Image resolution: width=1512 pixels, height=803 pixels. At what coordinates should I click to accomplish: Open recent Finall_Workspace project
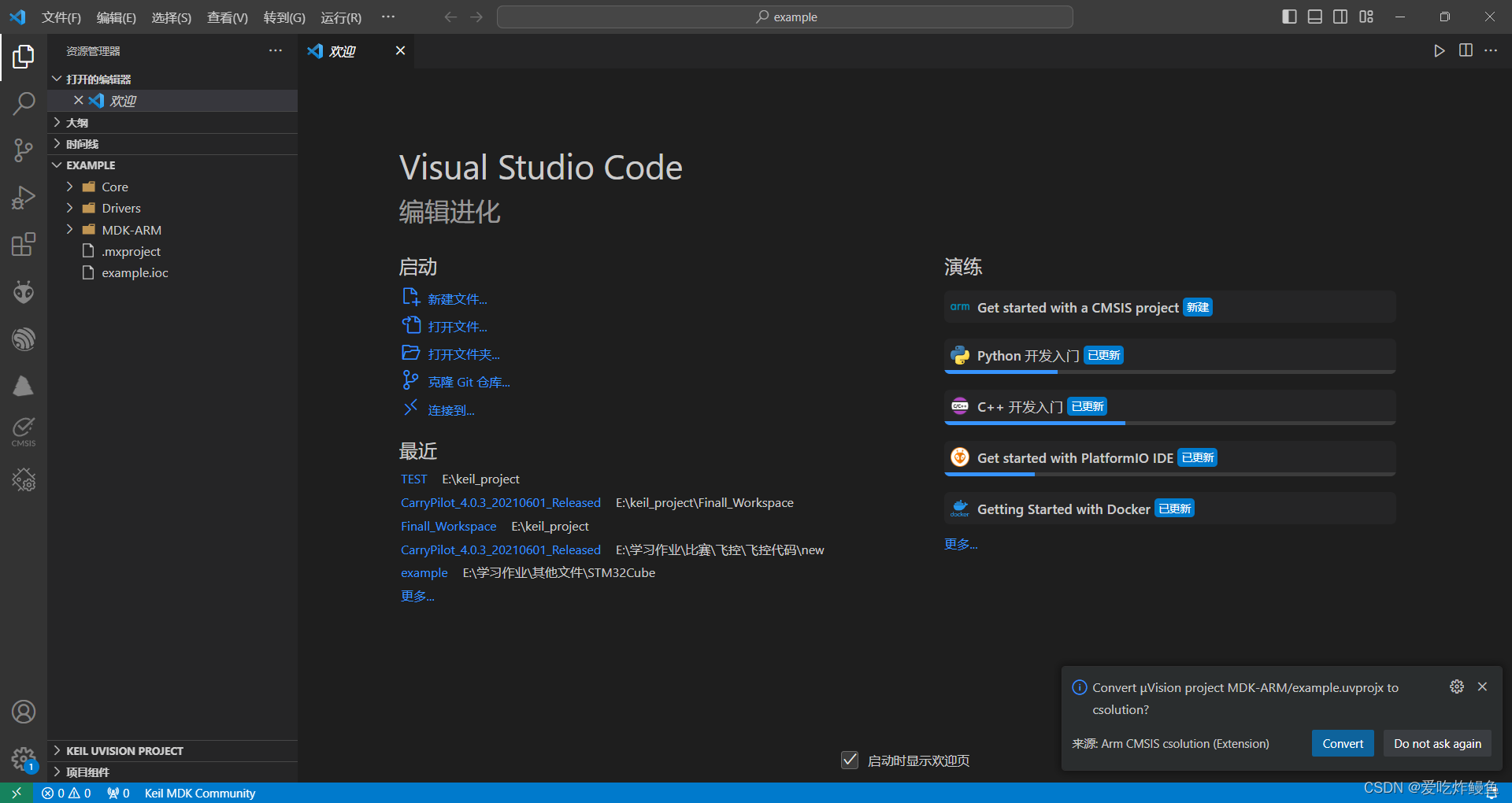pyautogui.click(x=448, y=526)
